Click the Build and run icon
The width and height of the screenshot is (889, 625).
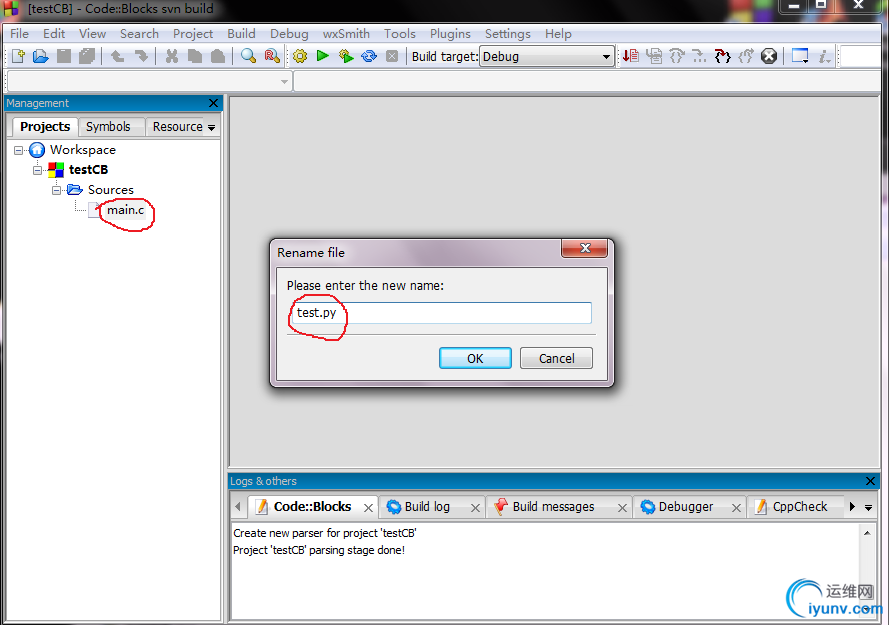click(346, 56)
